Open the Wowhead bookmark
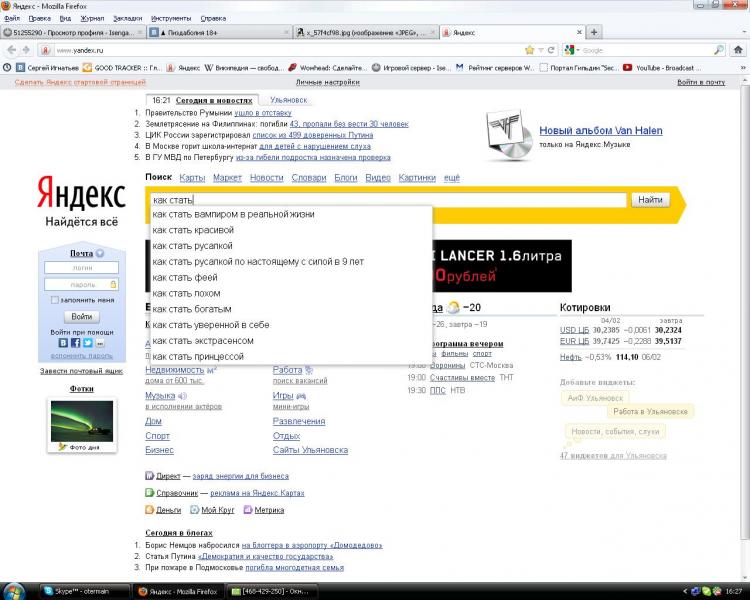The image size is (750, 600). pyautogui.click(x=328, y=68)
